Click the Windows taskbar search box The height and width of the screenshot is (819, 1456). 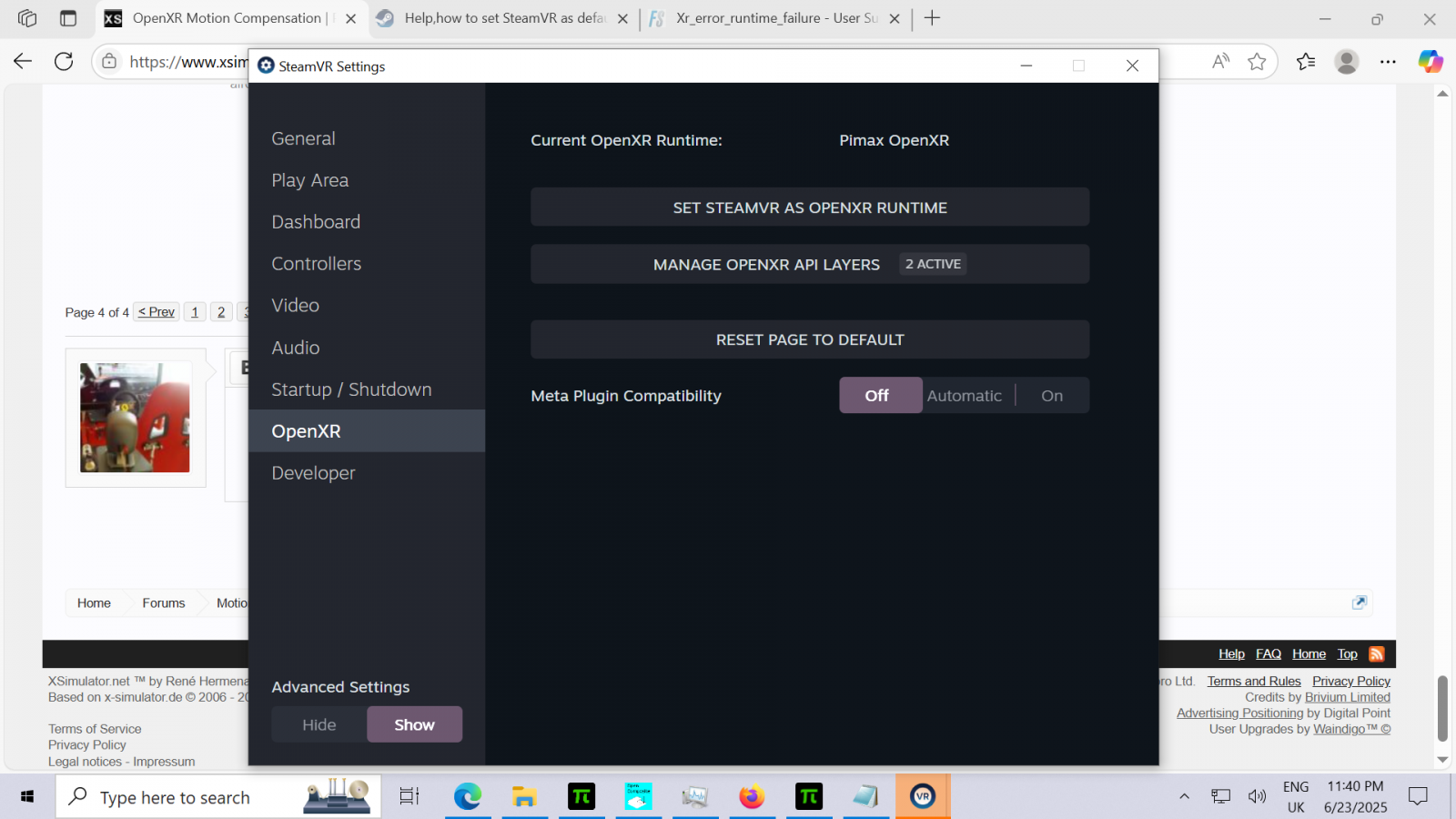click(x=218, y=797)
